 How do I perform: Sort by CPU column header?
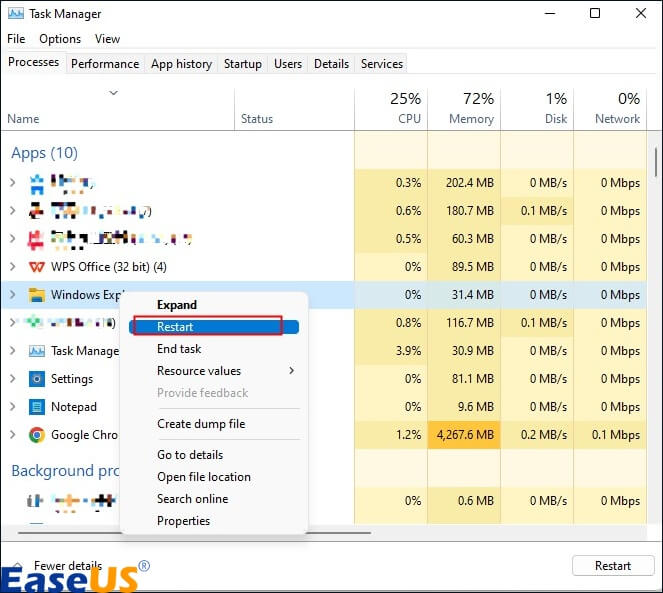click(391, 109)
